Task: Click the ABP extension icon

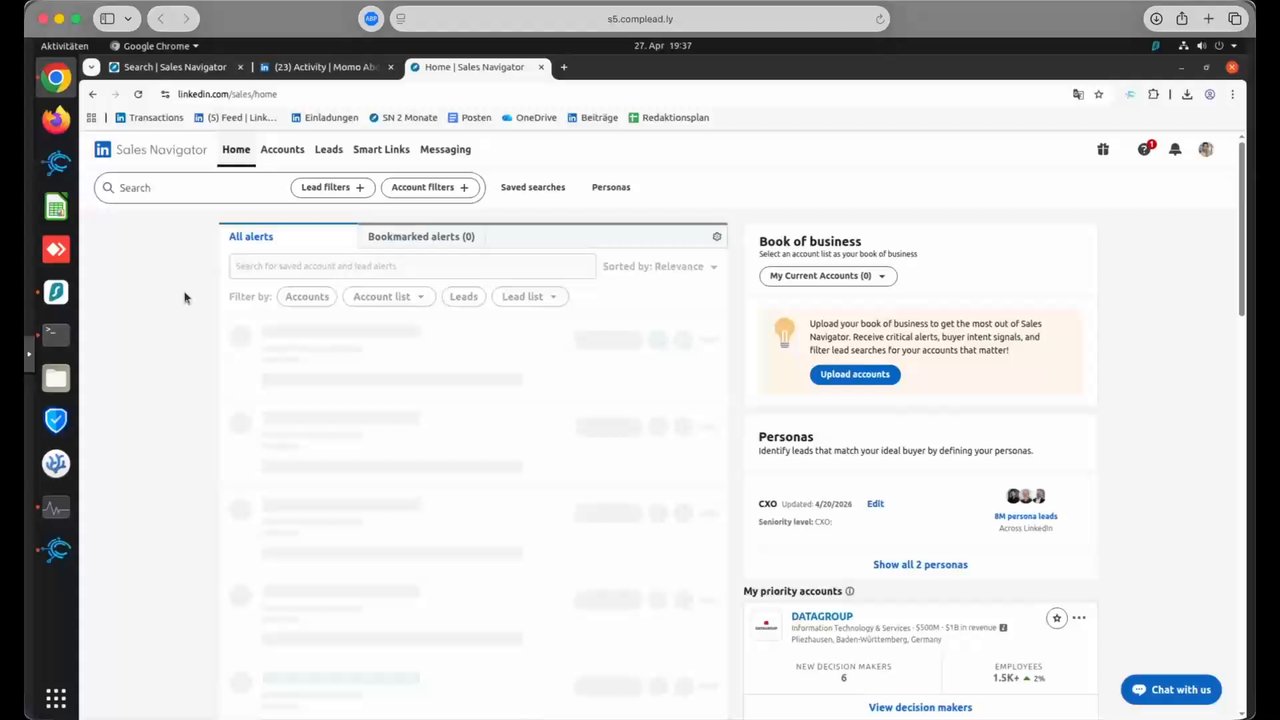Action: coord(371,18)
